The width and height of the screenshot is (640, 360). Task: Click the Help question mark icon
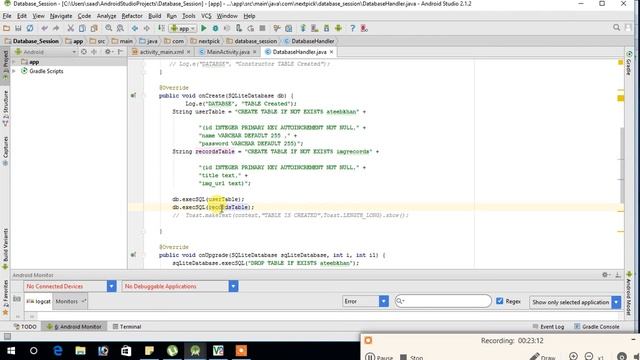pyautogui.click(x=353, y=28)
